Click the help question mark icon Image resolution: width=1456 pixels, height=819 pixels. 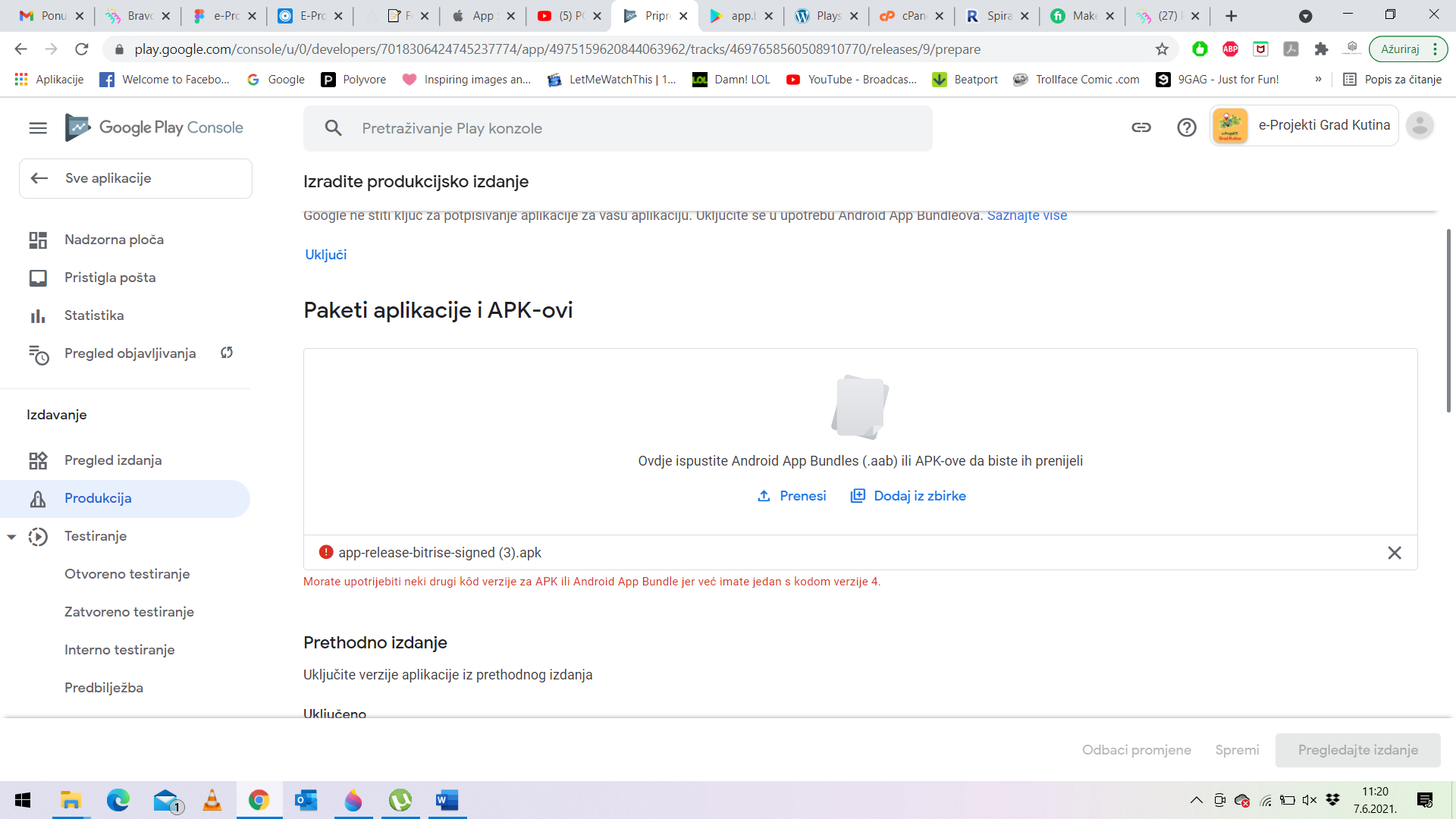coord(1187,127)
